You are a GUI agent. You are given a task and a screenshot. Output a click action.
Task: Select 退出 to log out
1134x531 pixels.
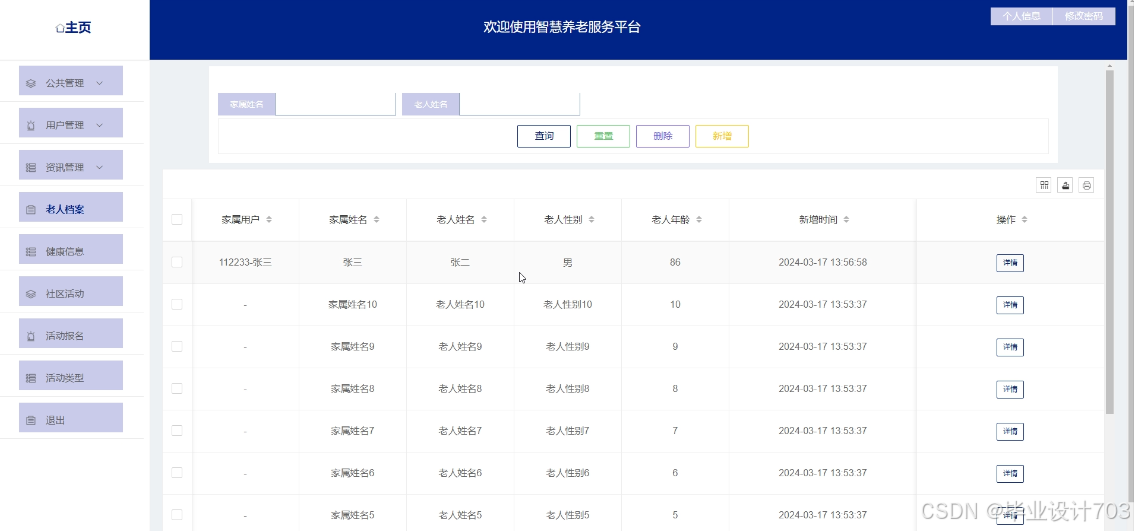click(71, 417)
